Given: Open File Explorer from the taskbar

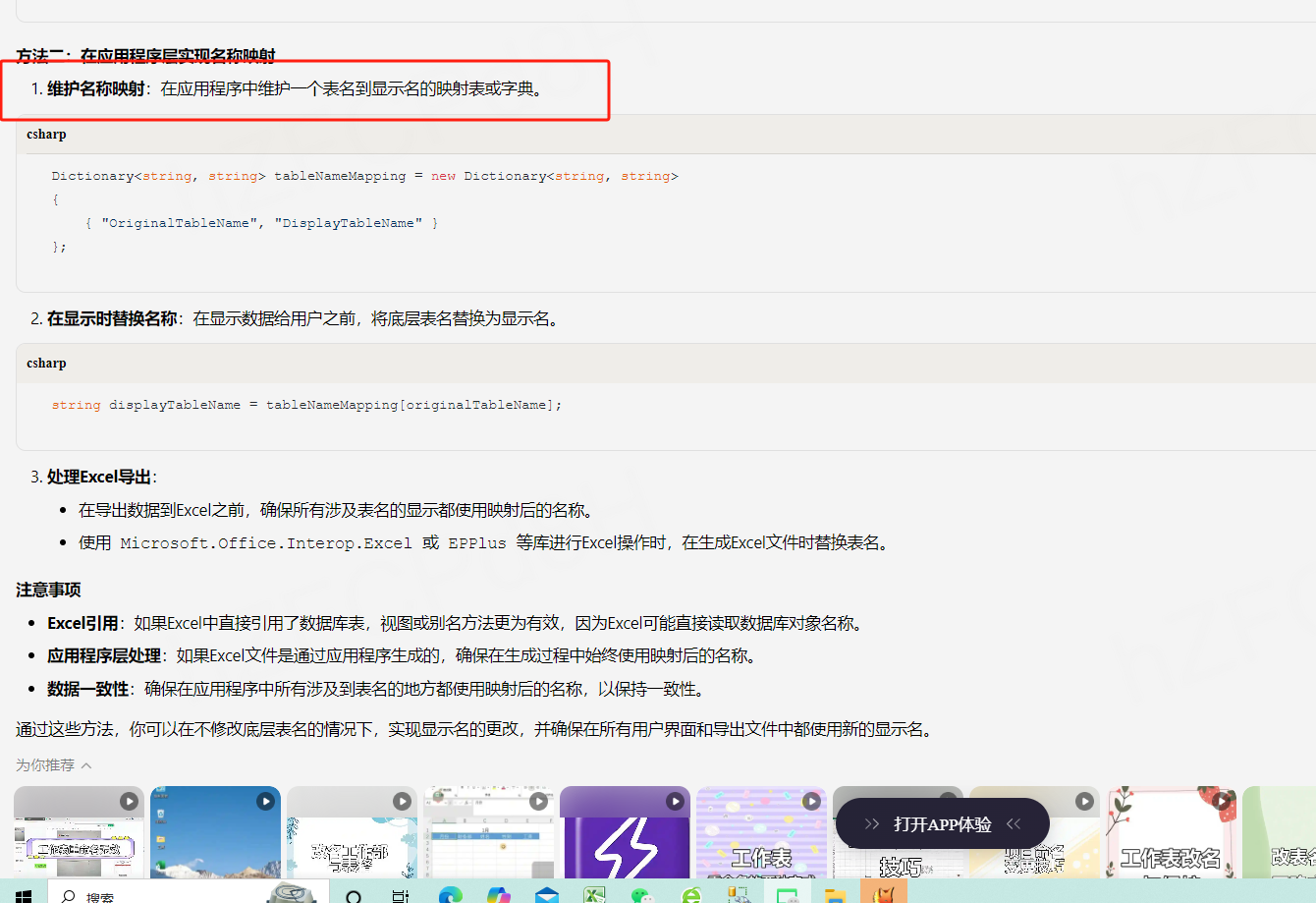Looking at the screenshot, I should [x=835, y=894].
